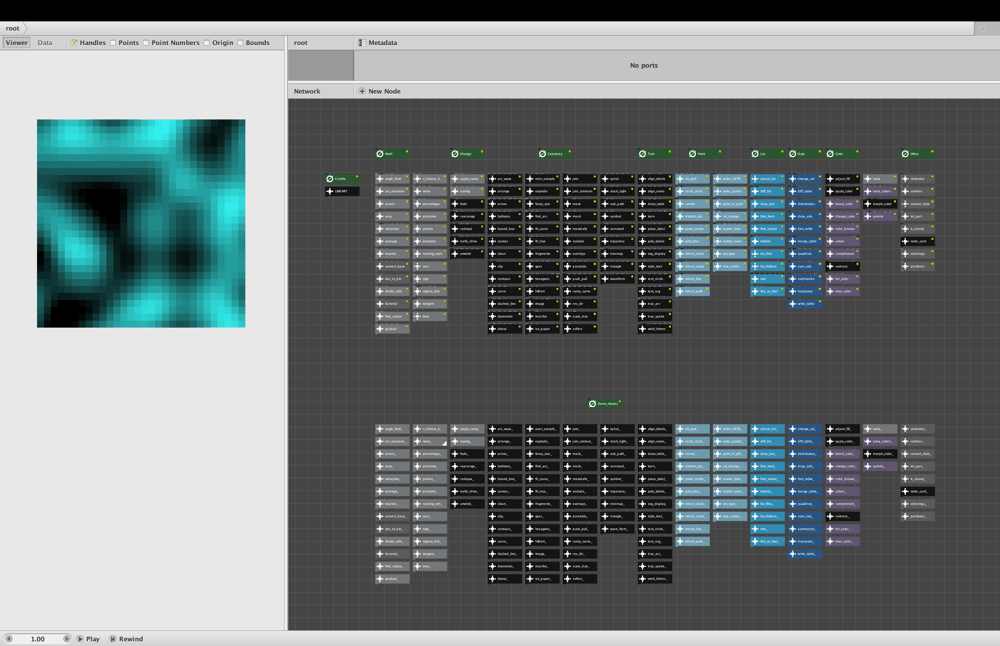The image size is (1000, 646).
Task: Click the root breadcrumb in address bar
Action: pyautogui.click(x=13, y=28)
